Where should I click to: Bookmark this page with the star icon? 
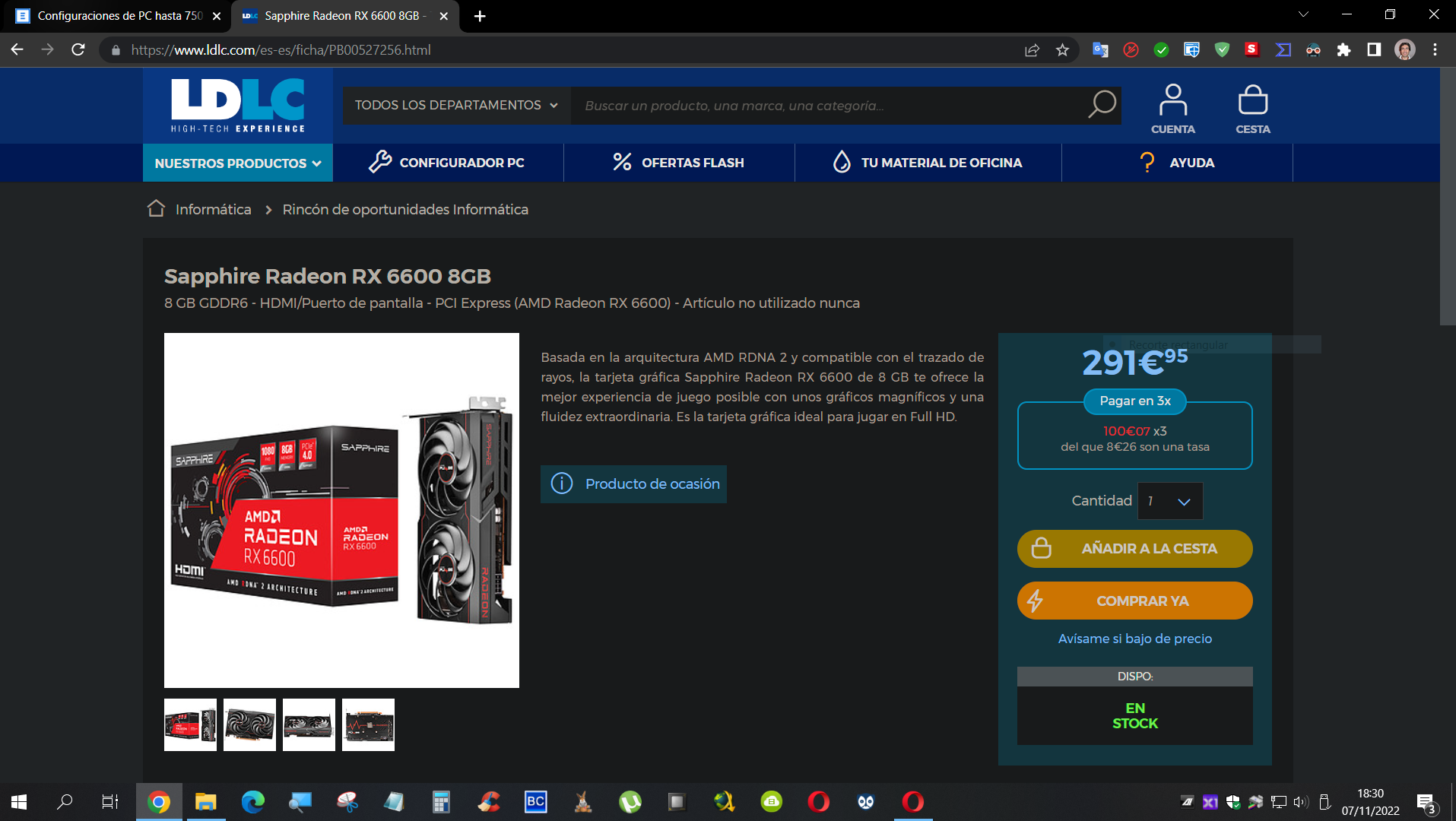click(1062, 50)
